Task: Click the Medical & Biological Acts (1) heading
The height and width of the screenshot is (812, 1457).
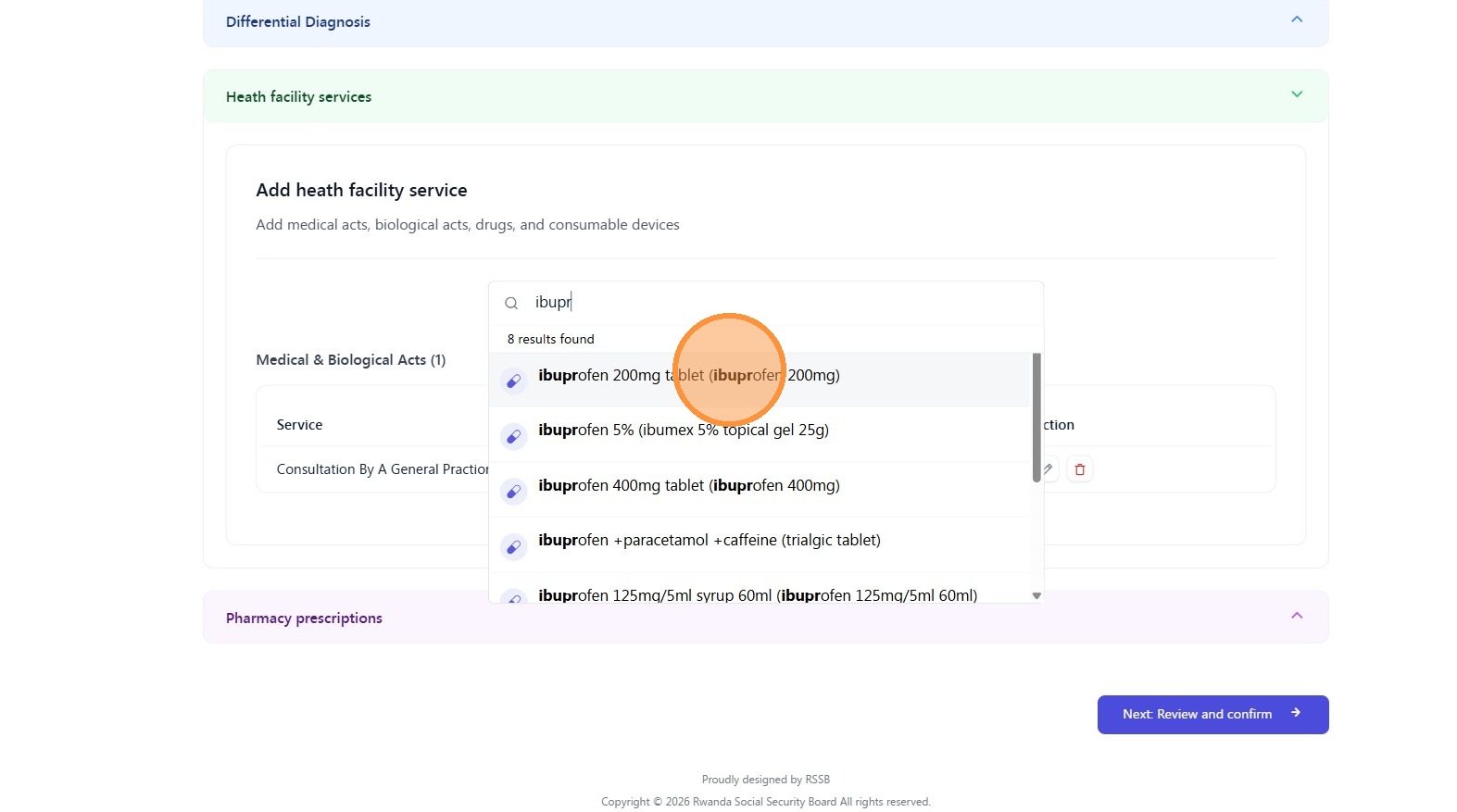Action: coord(351,360)
